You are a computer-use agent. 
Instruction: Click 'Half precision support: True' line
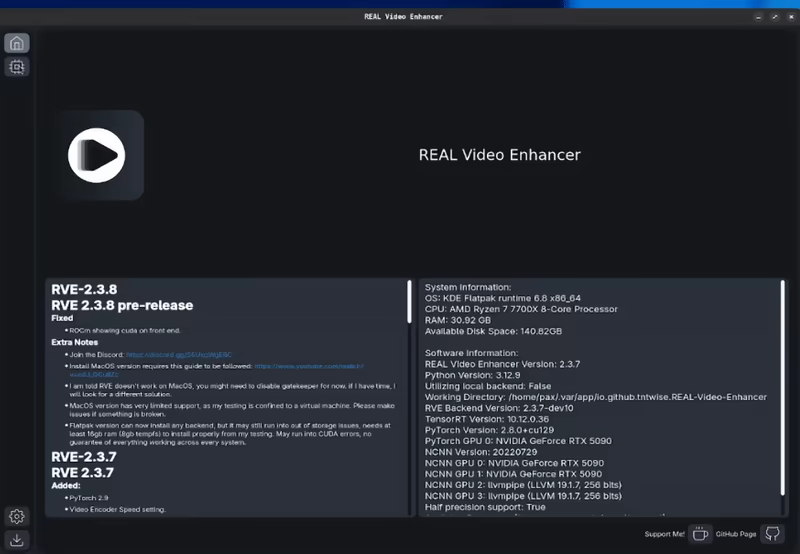click(485, 507)
